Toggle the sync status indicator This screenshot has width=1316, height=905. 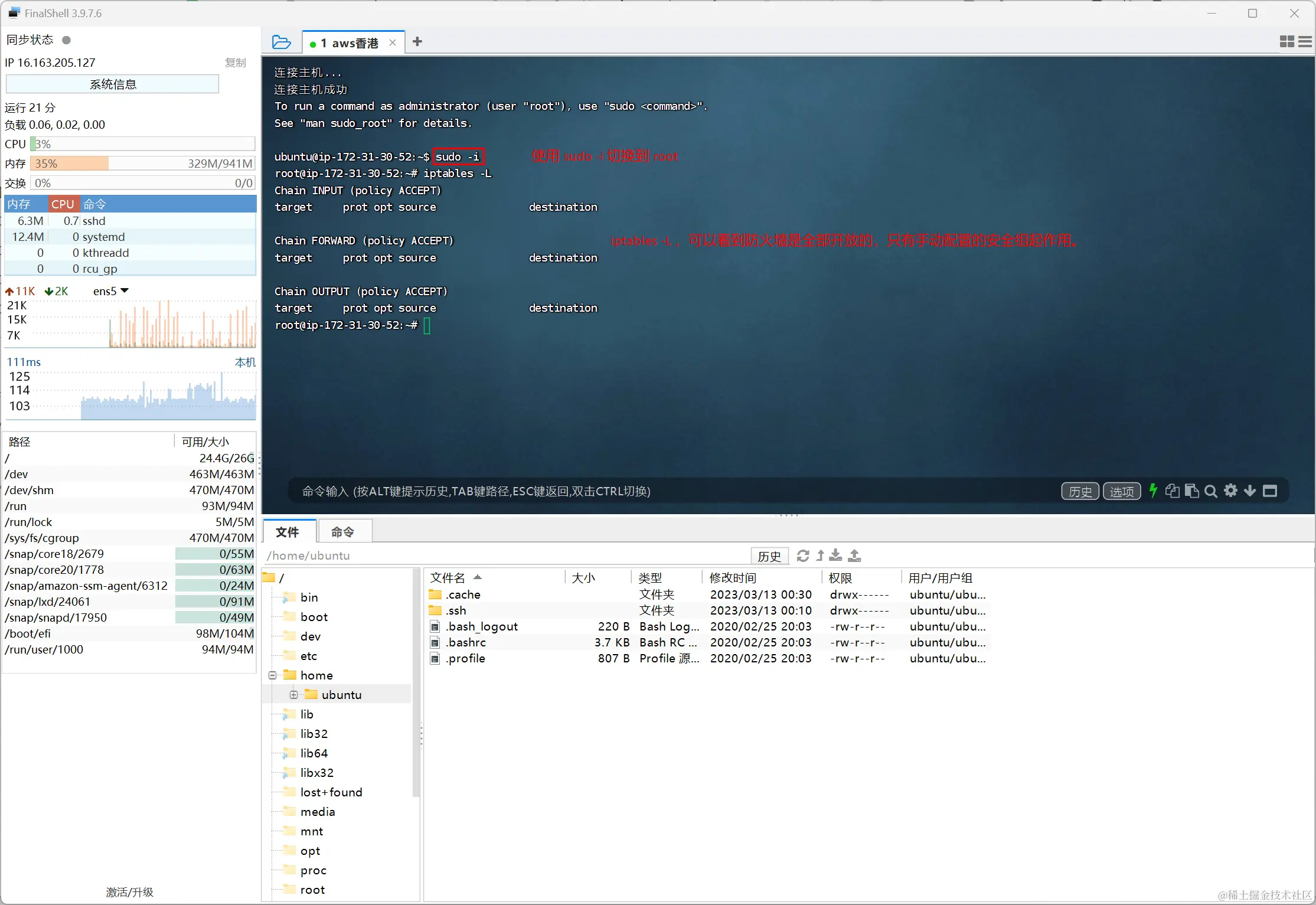point(67,40)
